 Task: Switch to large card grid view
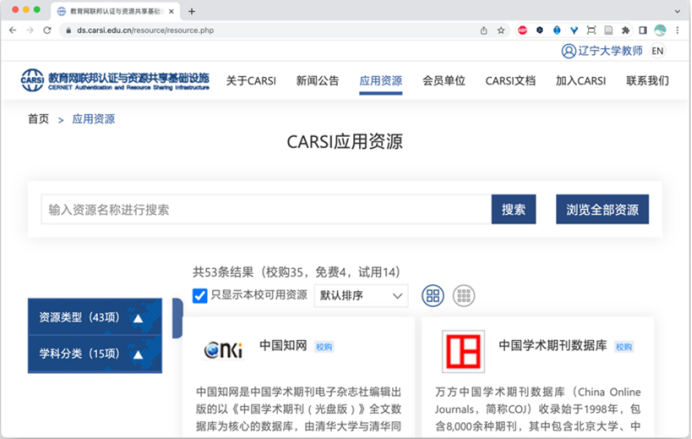tap(433, 296)
